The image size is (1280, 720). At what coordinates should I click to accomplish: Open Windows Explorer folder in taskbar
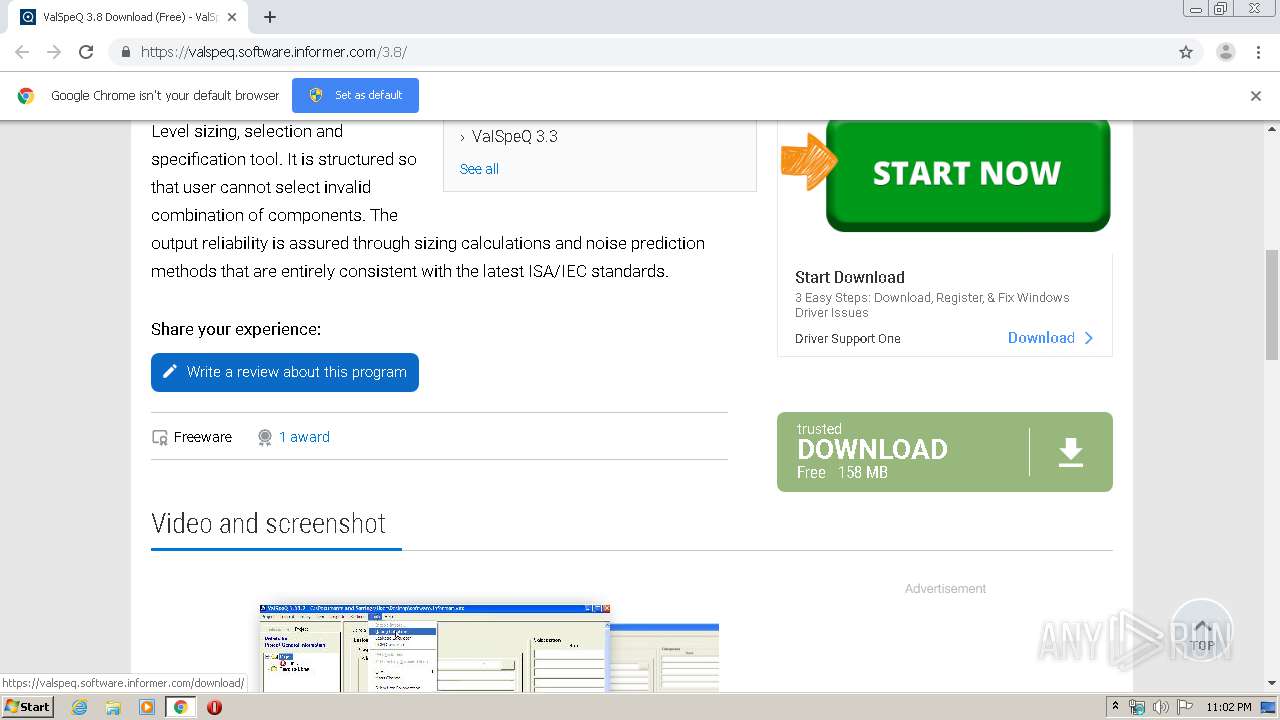(x=113, y=707)
